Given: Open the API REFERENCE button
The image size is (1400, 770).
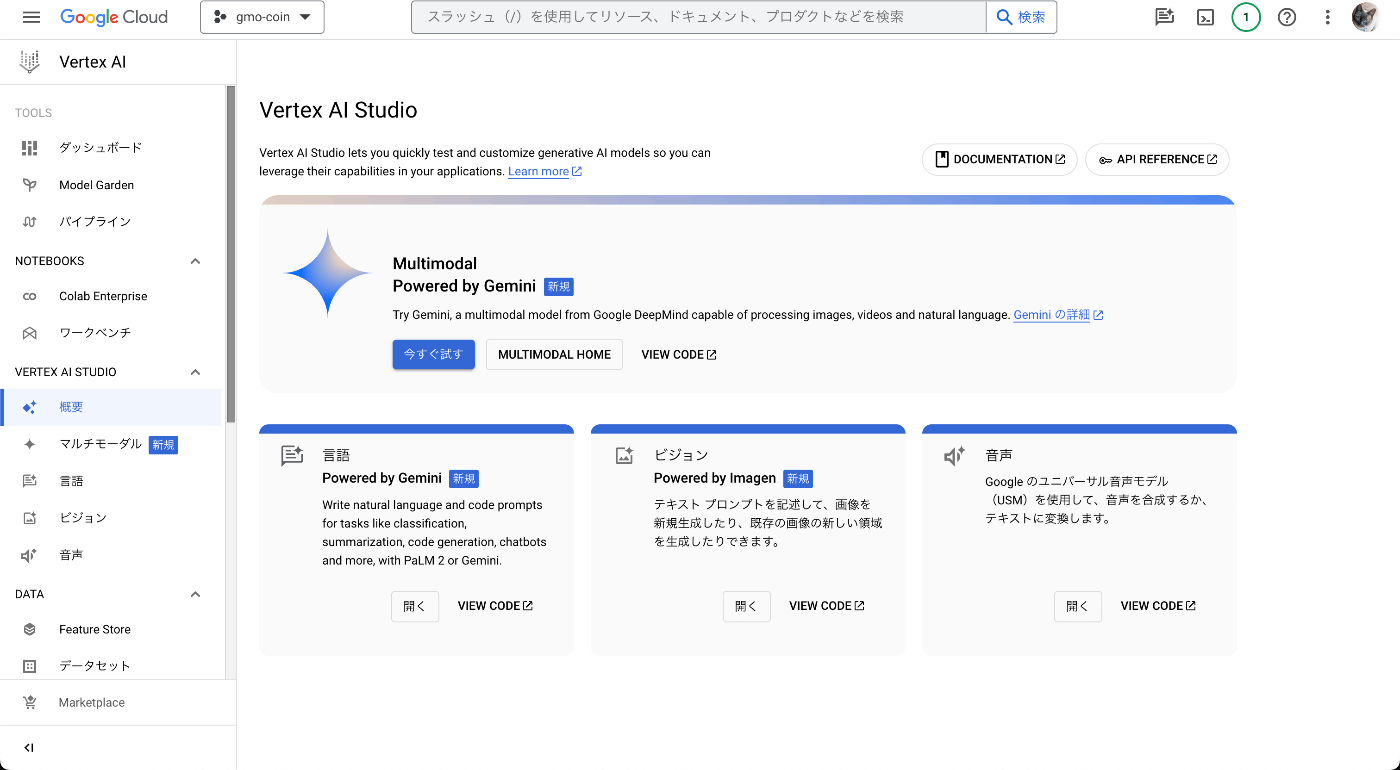Looking at the screenshot, I should pos(1157,159).
